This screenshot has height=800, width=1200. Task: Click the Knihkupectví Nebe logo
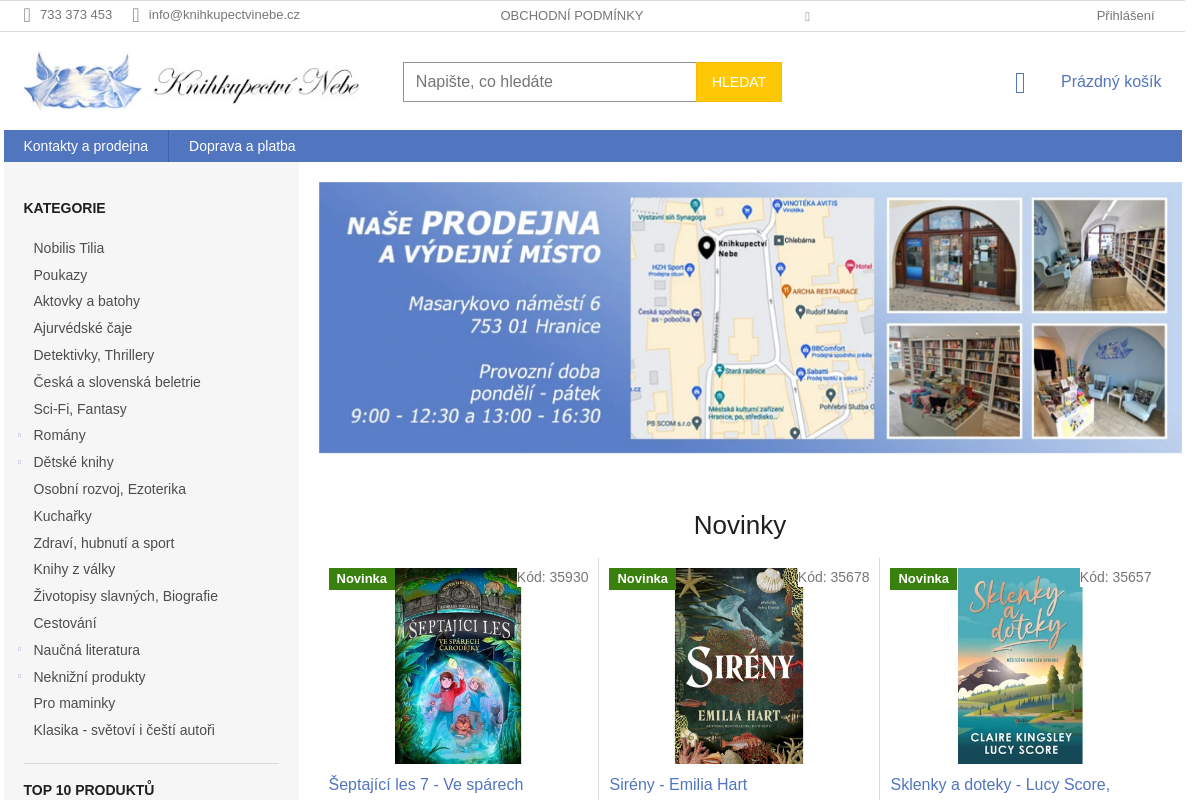pos(191,82)
